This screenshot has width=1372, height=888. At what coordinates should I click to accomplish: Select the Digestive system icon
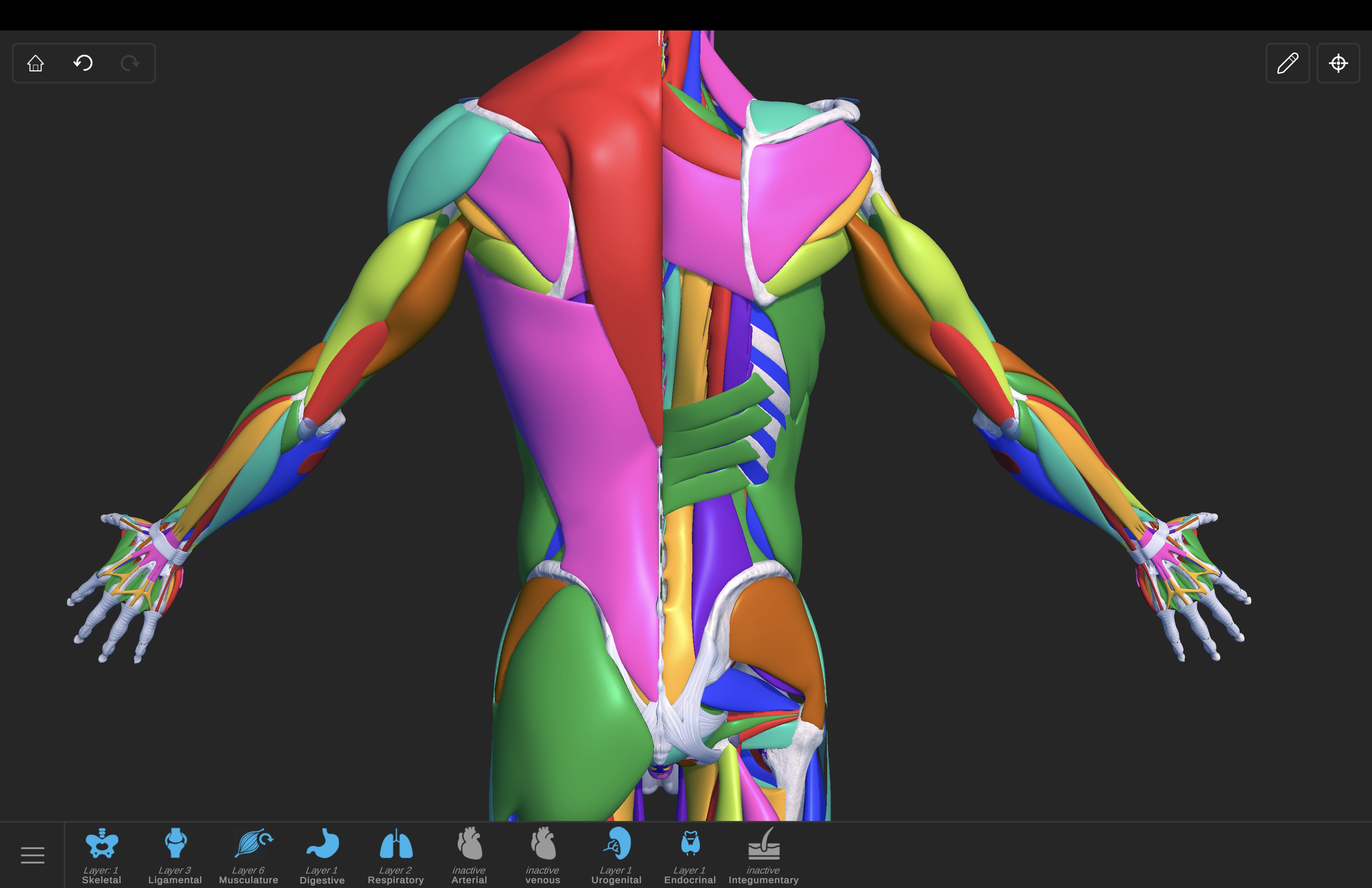322,844
